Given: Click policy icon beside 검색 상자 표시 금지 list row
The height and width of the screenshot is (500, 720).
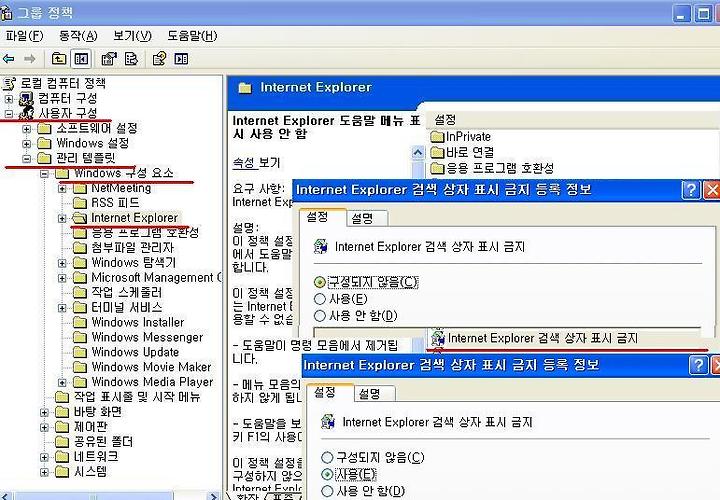Looking at the screenshot, I should click(438, 338).
